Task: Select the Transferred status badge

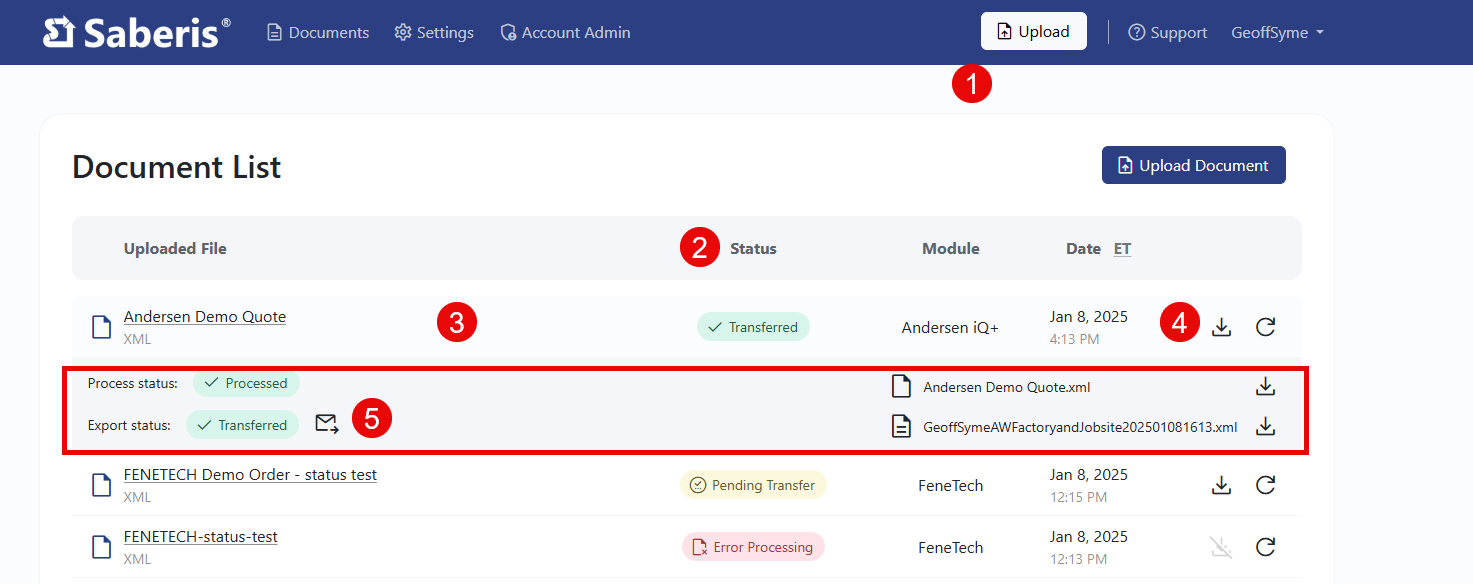Action: pos(753,326)
